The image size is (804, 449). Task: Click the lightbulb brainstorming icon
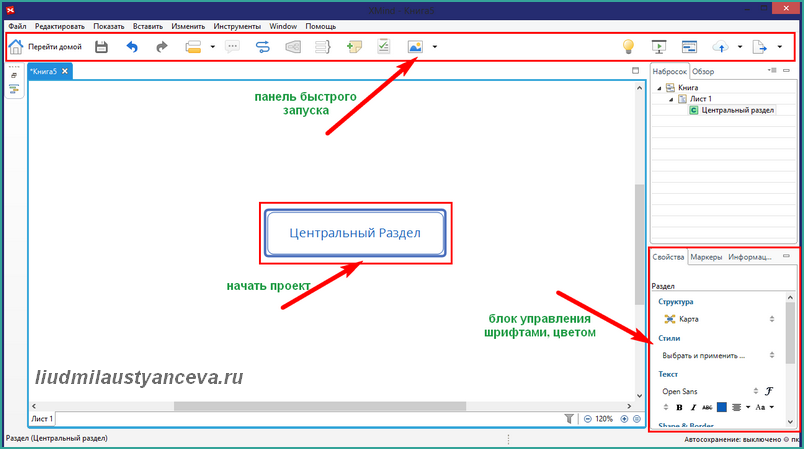pyautogui.click(x=628, y=47)
